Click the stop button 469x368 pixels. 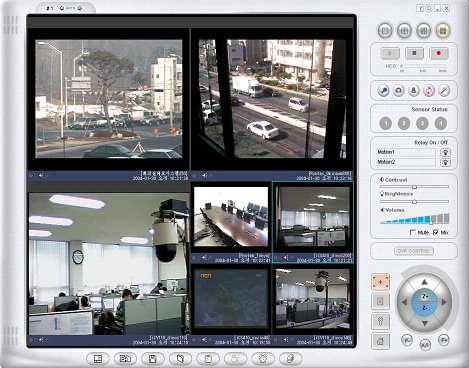pos(414,53)
